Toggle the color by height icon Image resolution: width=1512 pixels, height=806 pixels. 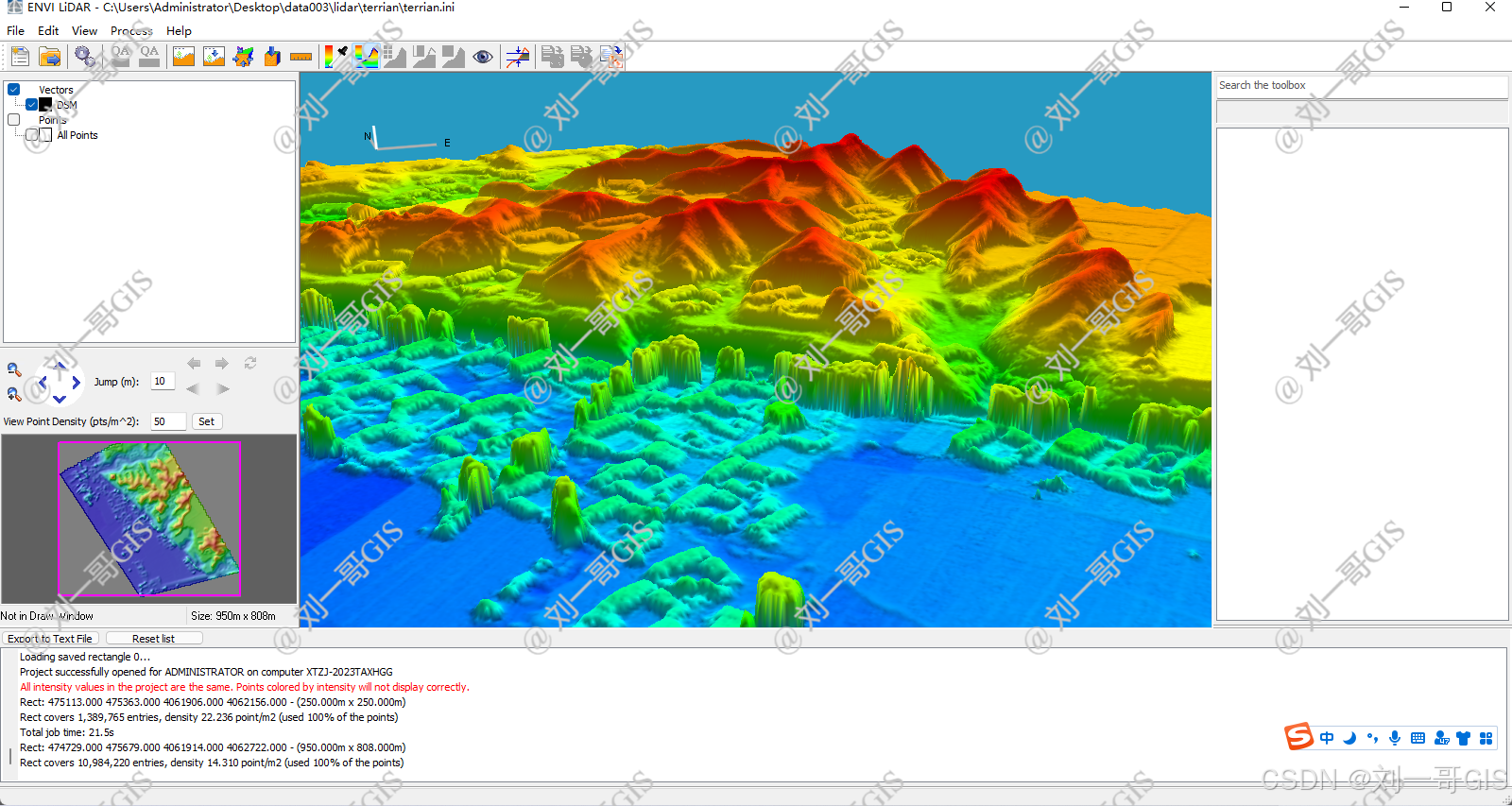[366, 57]
